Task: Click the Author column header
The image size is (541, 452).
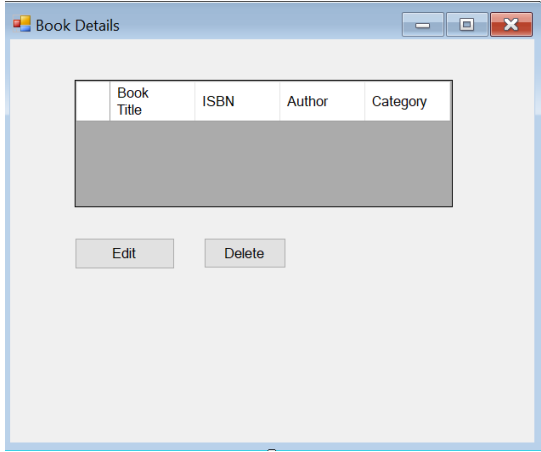Action: click(322, 101)
